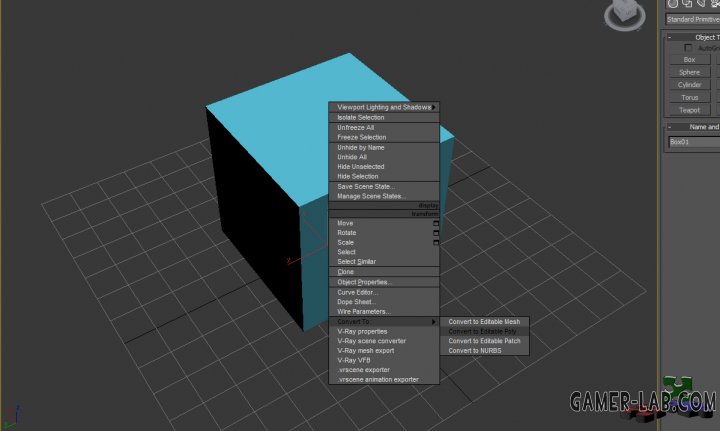Select the Geometry category icon
This screenshot has width=720, height=431.
672,4
